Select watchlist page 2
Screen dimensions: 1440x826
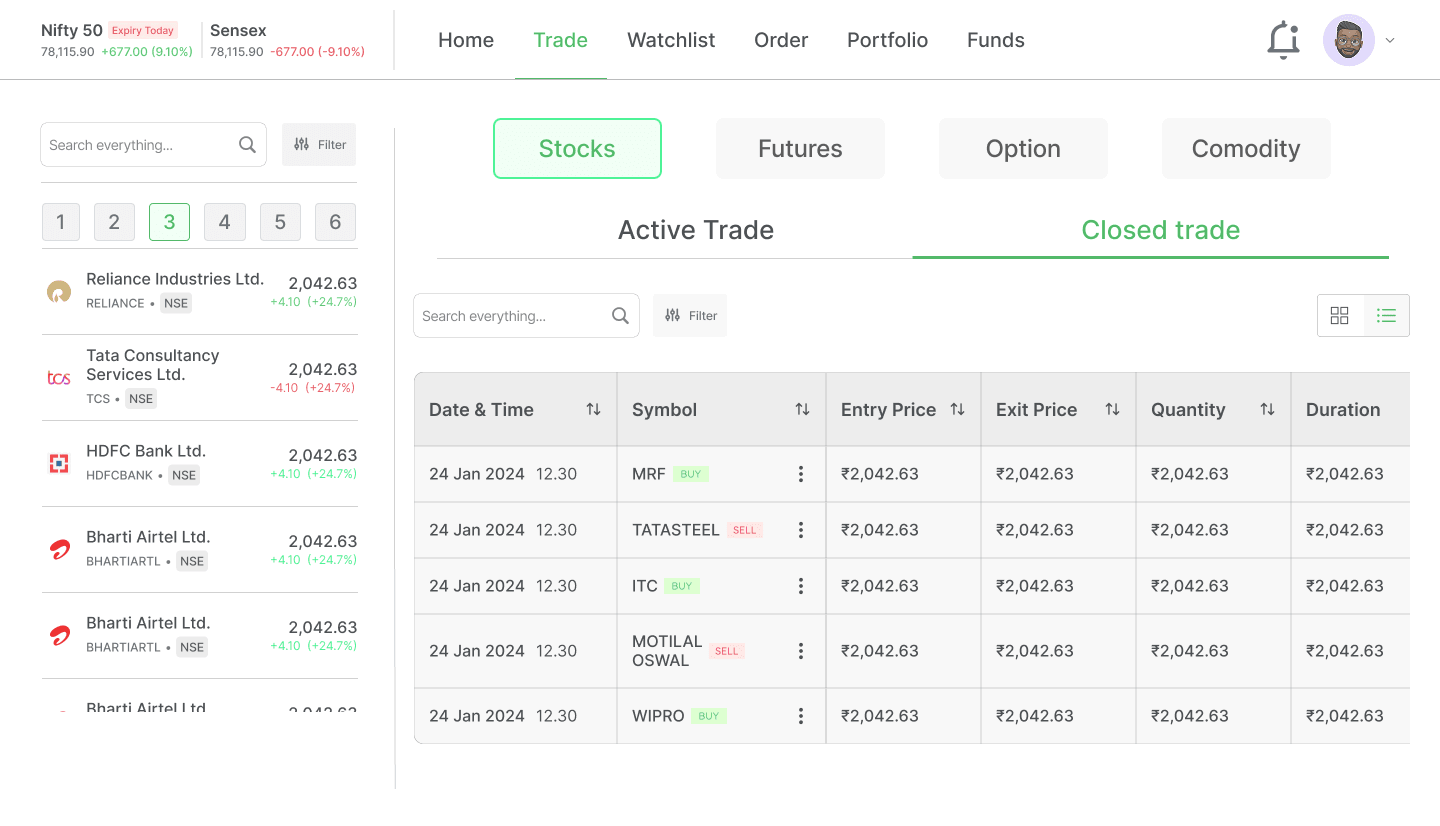coord(114,222)
